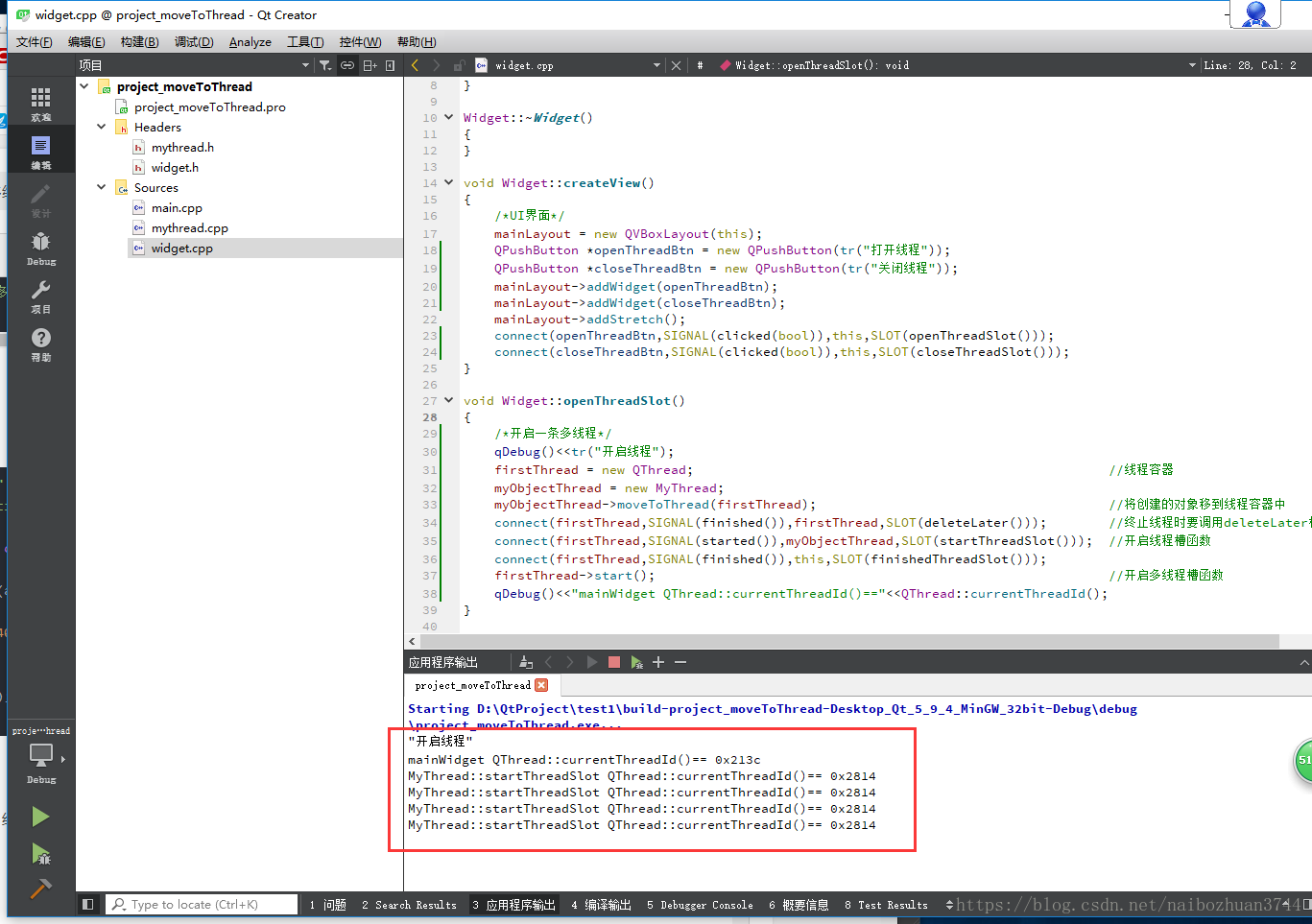The height and width of the screenshot is (924, 1312).
Task: Open Debug mode in the left sidebar
Action: click(x=40, y=248)
